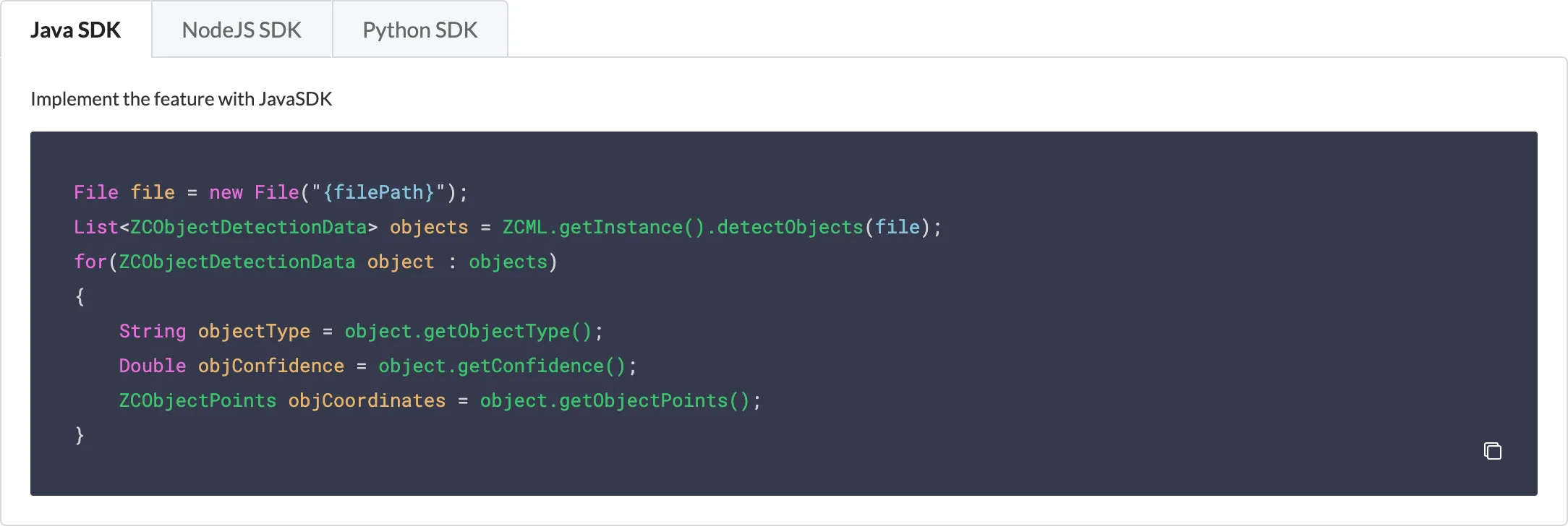Select the Java SDK tab

coord(76,30)
